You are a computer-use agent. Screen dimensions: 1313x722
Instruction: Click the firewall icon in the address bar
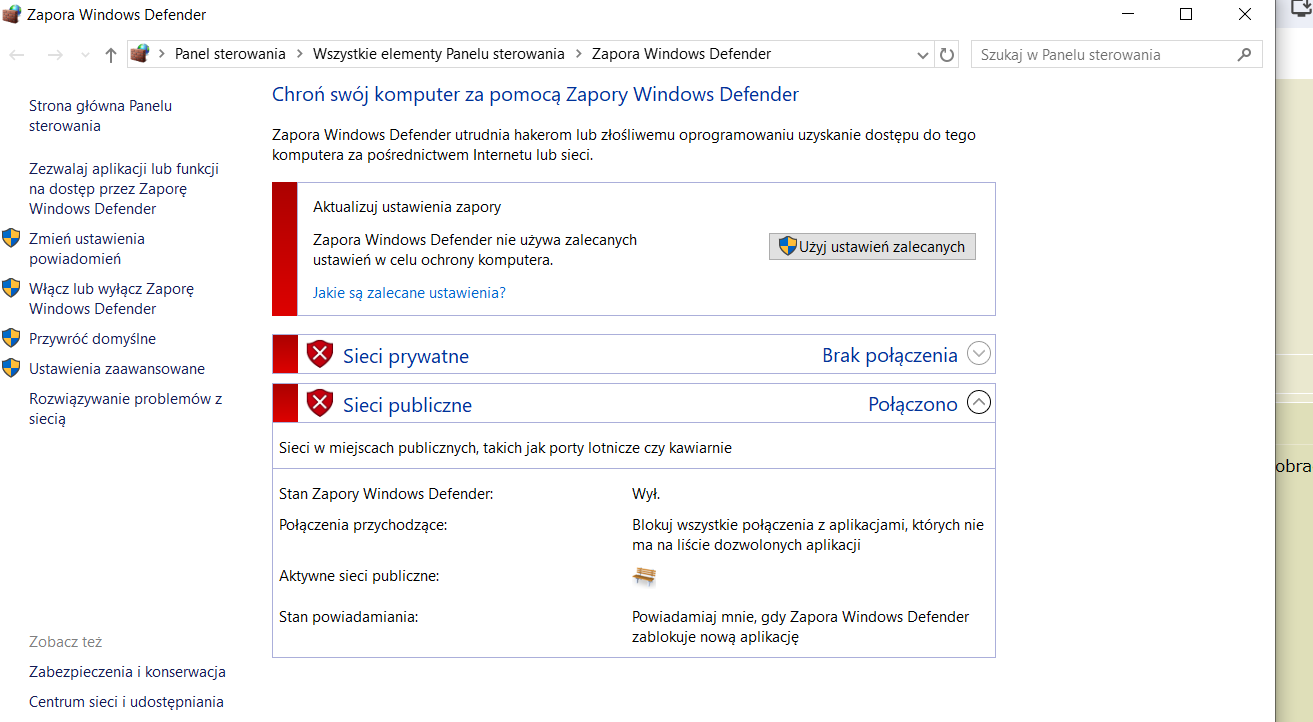coord(140,54)
